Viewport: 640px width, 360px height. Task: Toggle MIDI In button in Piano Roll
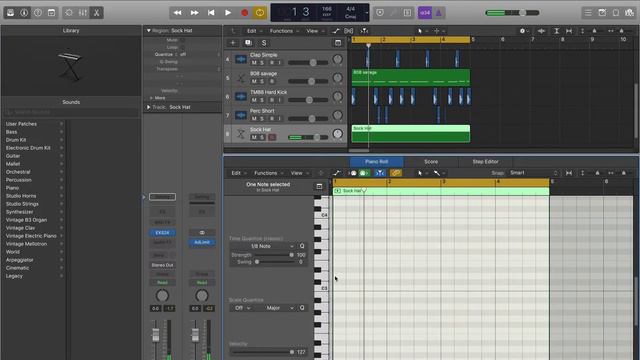pos(364,173)
